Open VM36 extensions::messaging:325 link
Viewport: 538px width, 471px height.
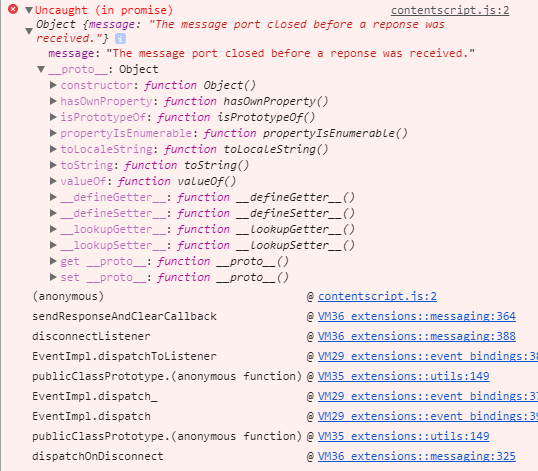pos(417,456)
